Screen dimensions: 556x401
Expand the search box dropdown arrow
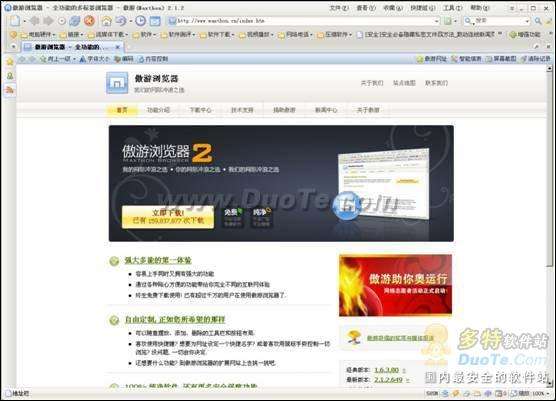pos(527,21)
